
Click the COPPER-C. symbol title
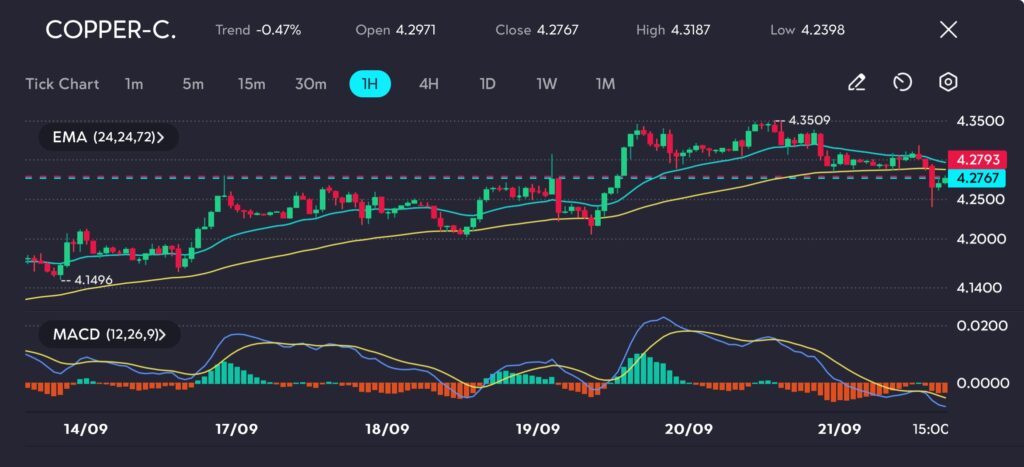pos(110,30)
